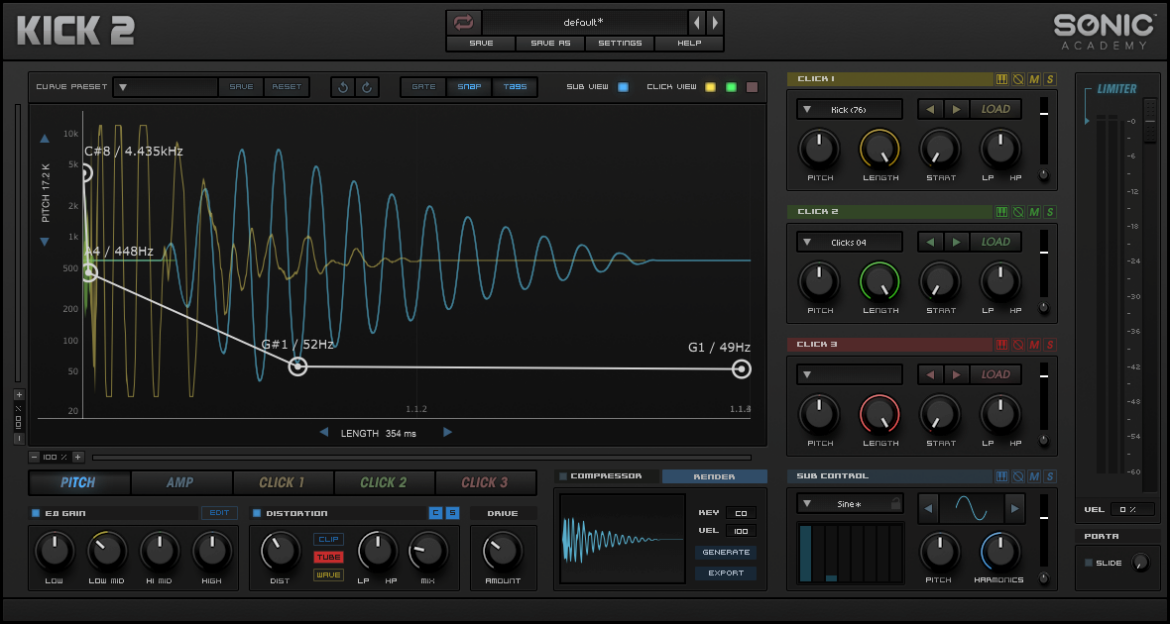Decrease Length with the left arrow
This screenshot has width=1170, height=624.
click(x=324, y=432)
